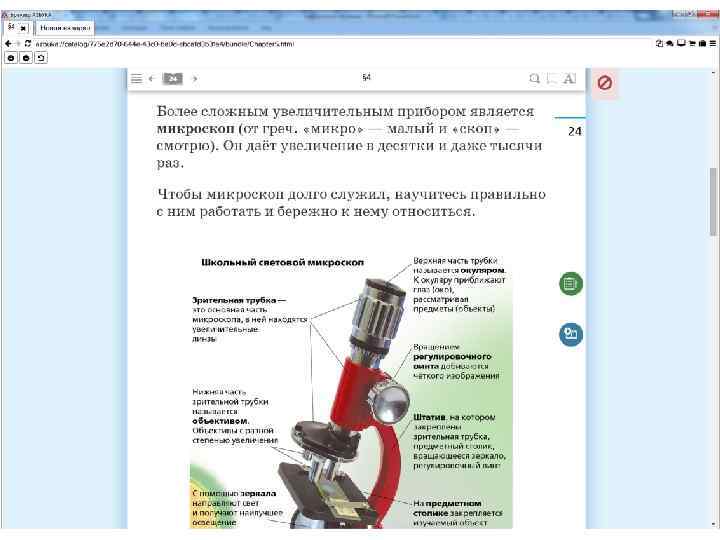This screenshot has height=540, width=720.
Task: Click the §4 title in reader header
Action: (366, 78)
